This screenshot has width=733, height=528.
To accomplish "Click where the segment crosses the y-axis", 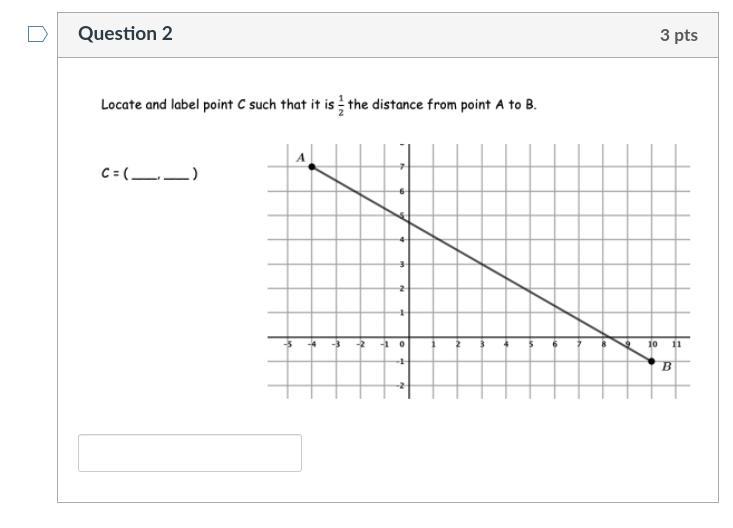I will tap(409, 222).
